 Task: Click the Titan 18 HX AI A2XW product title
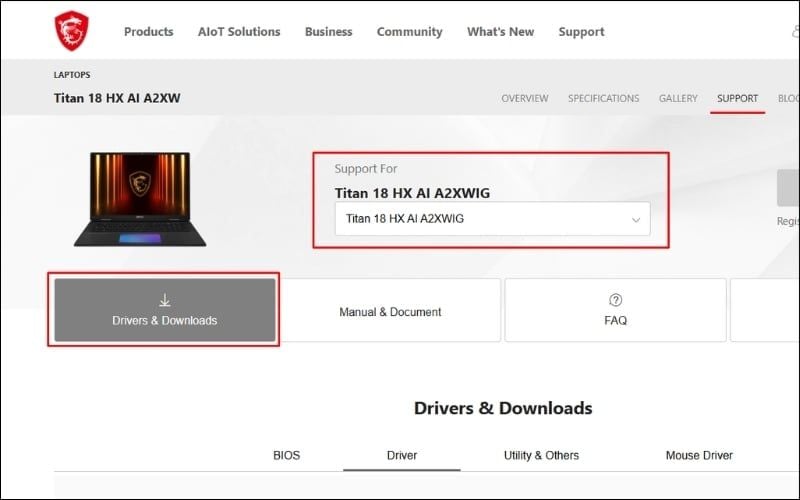tap(117, 98)
